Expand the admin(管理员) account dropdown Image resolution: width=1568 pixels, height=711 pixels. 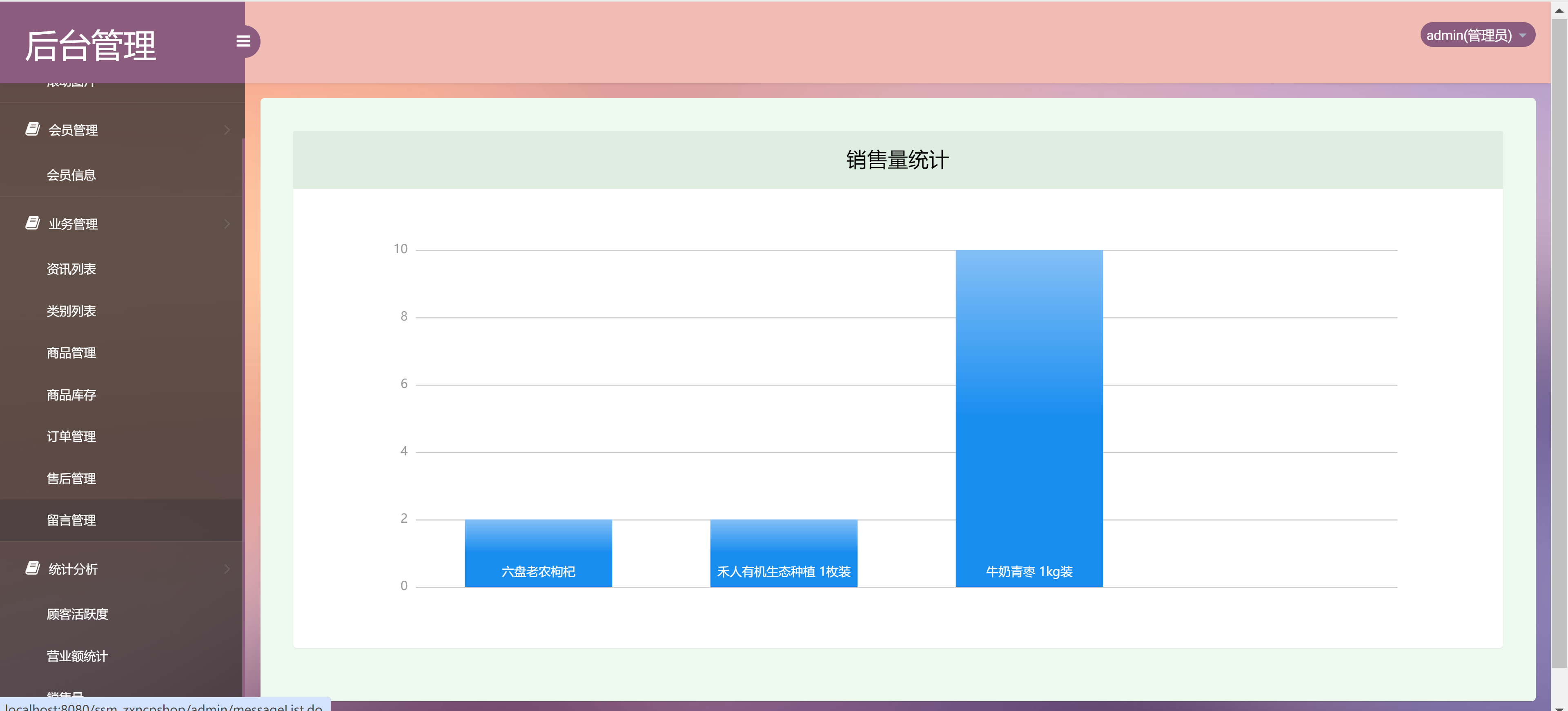coord(1522,35)
